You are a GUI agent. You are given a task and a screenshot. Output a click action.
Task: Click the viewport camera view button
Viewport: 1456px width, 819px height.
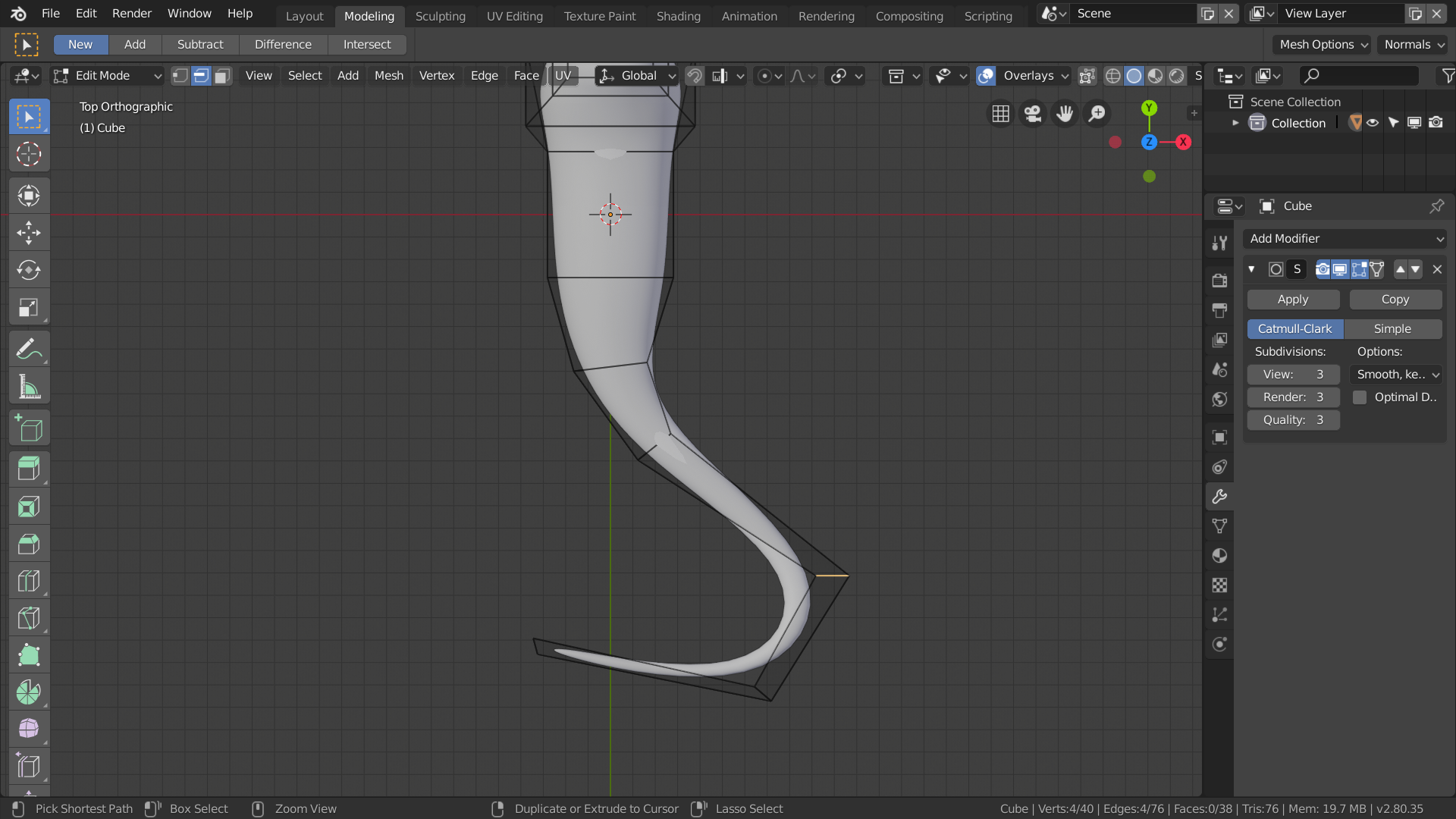(x=1033, y=114)
